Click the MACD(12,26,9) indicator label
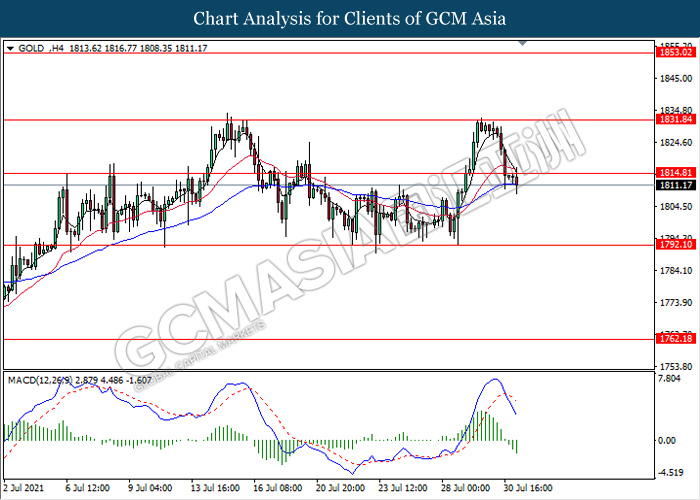 39,380
